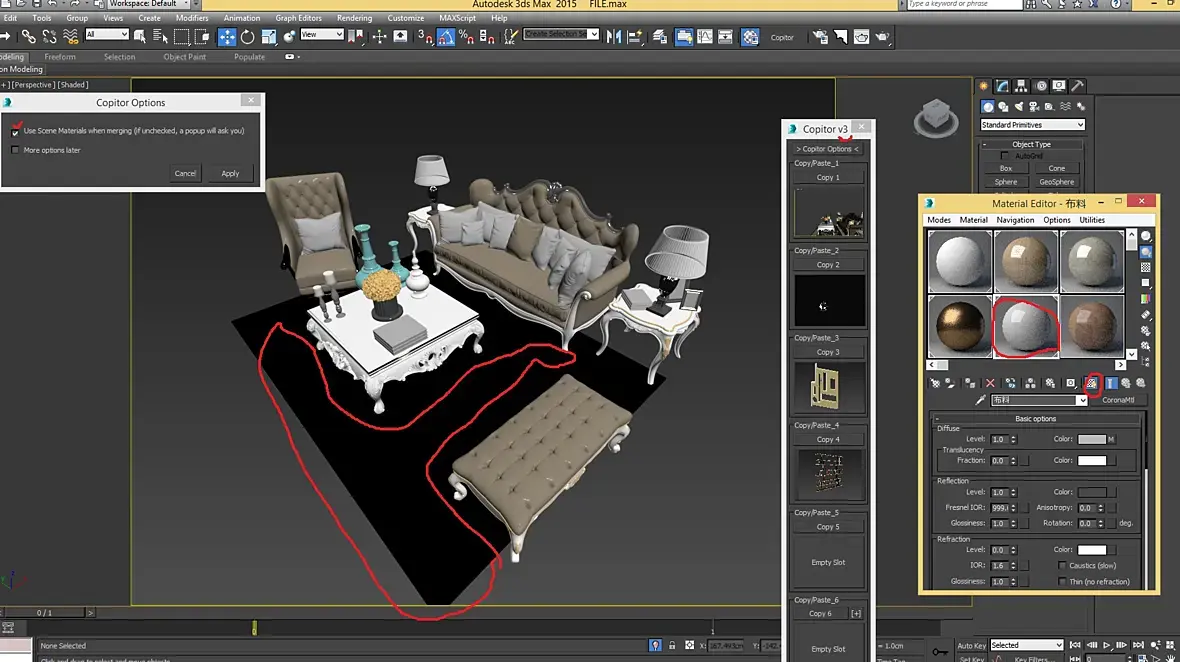
Task: Open the Selected key filter dropdown
Action: [x=1026, y=645]
